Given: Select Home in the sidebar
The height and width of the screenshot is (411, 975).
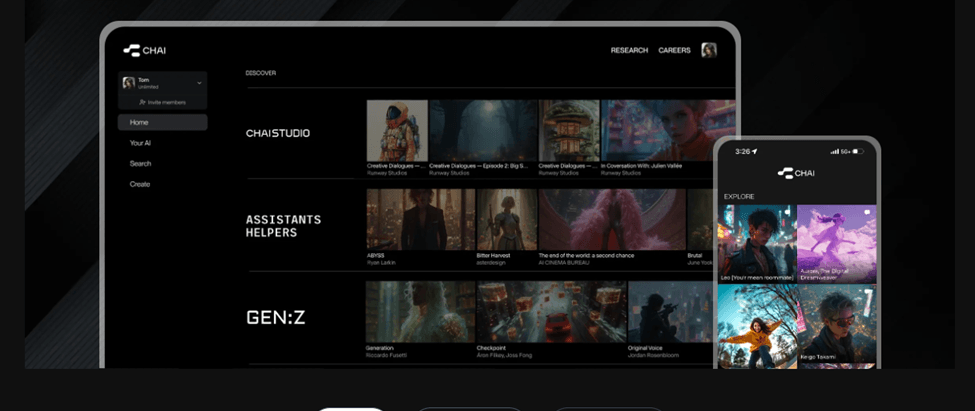Looking at the screenshot, I should (162, 122).
